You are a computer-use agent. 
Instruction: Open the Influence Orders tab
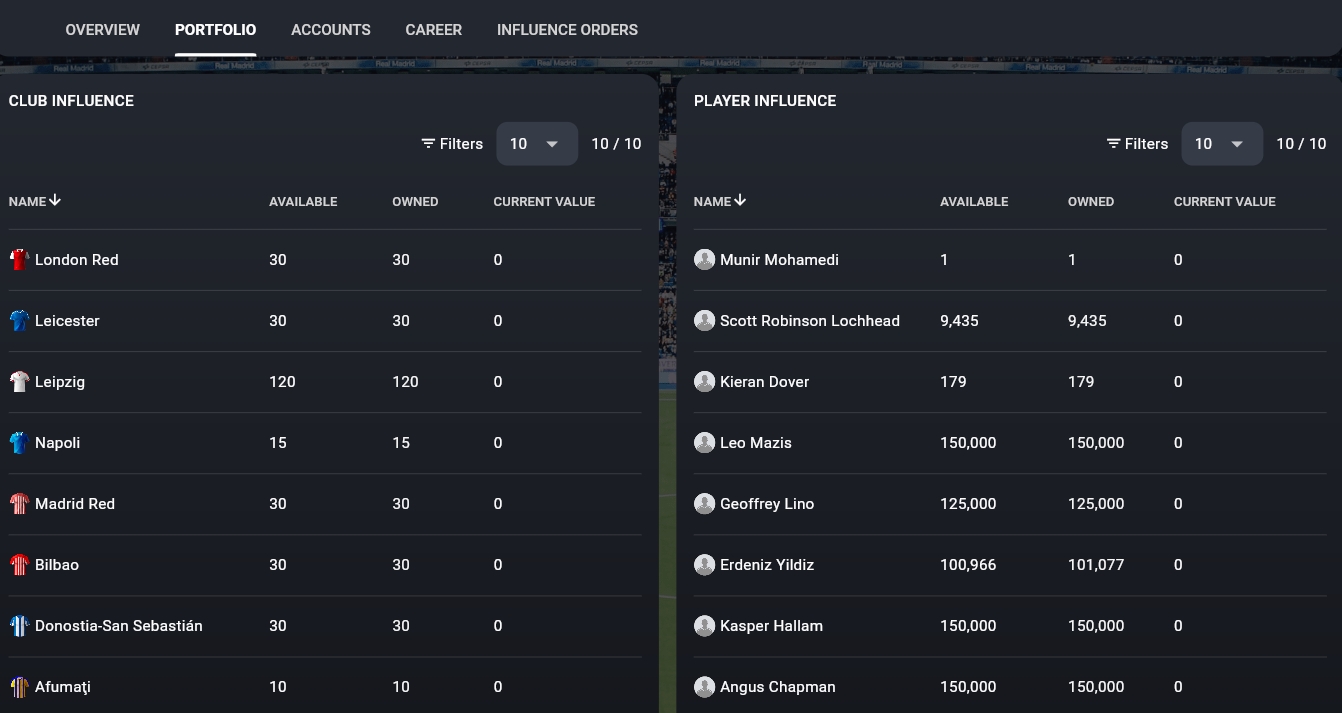click(x=567, y=30)
